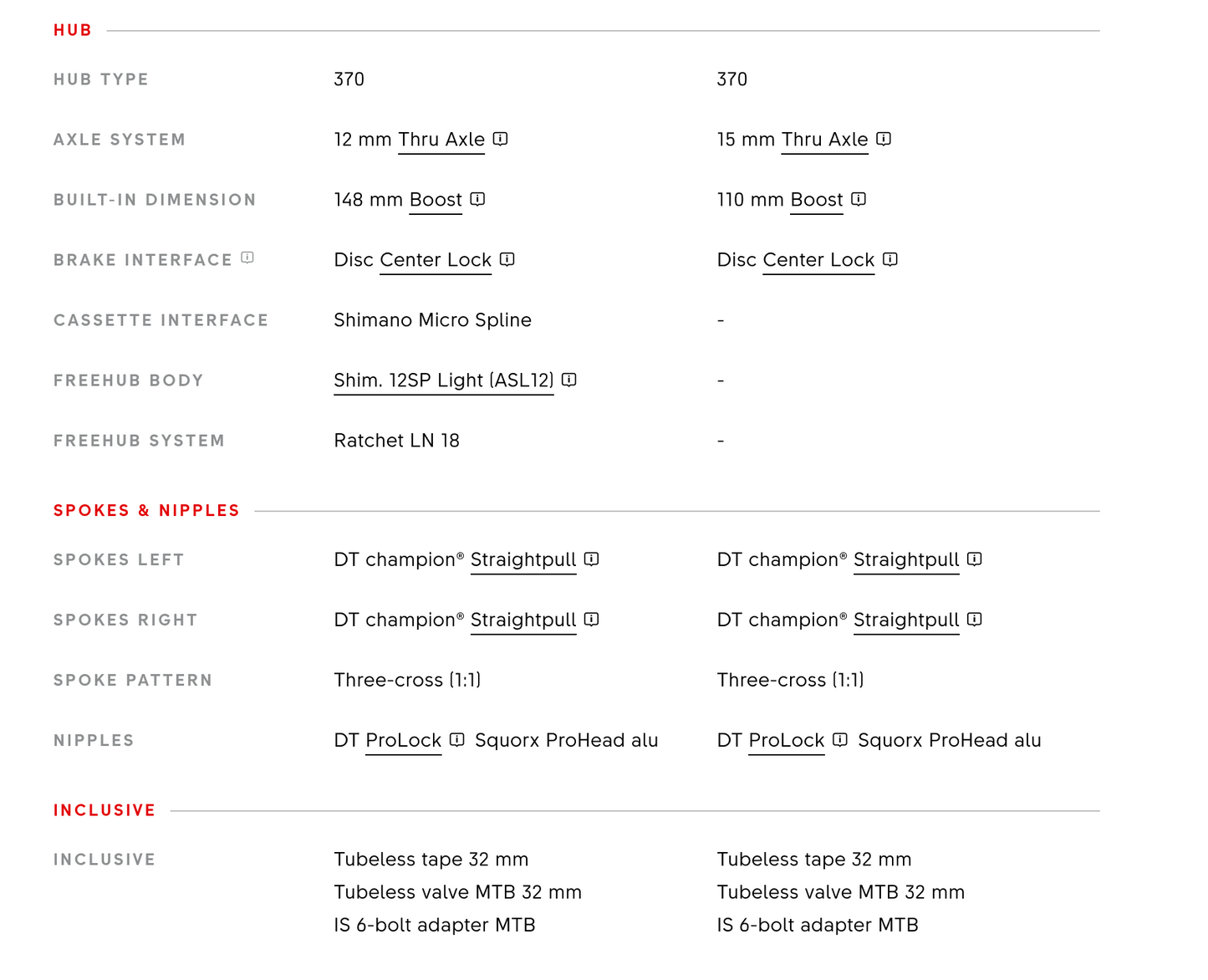
Task: Click info icon beside 15 mm Thru Axle
Action: (x=884, y=139)
